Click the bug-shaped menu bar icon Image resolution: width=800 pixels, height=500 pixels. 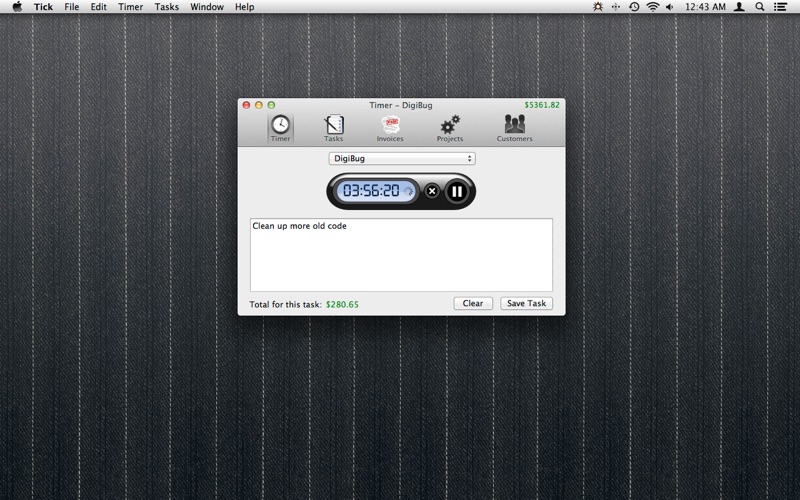597,7
